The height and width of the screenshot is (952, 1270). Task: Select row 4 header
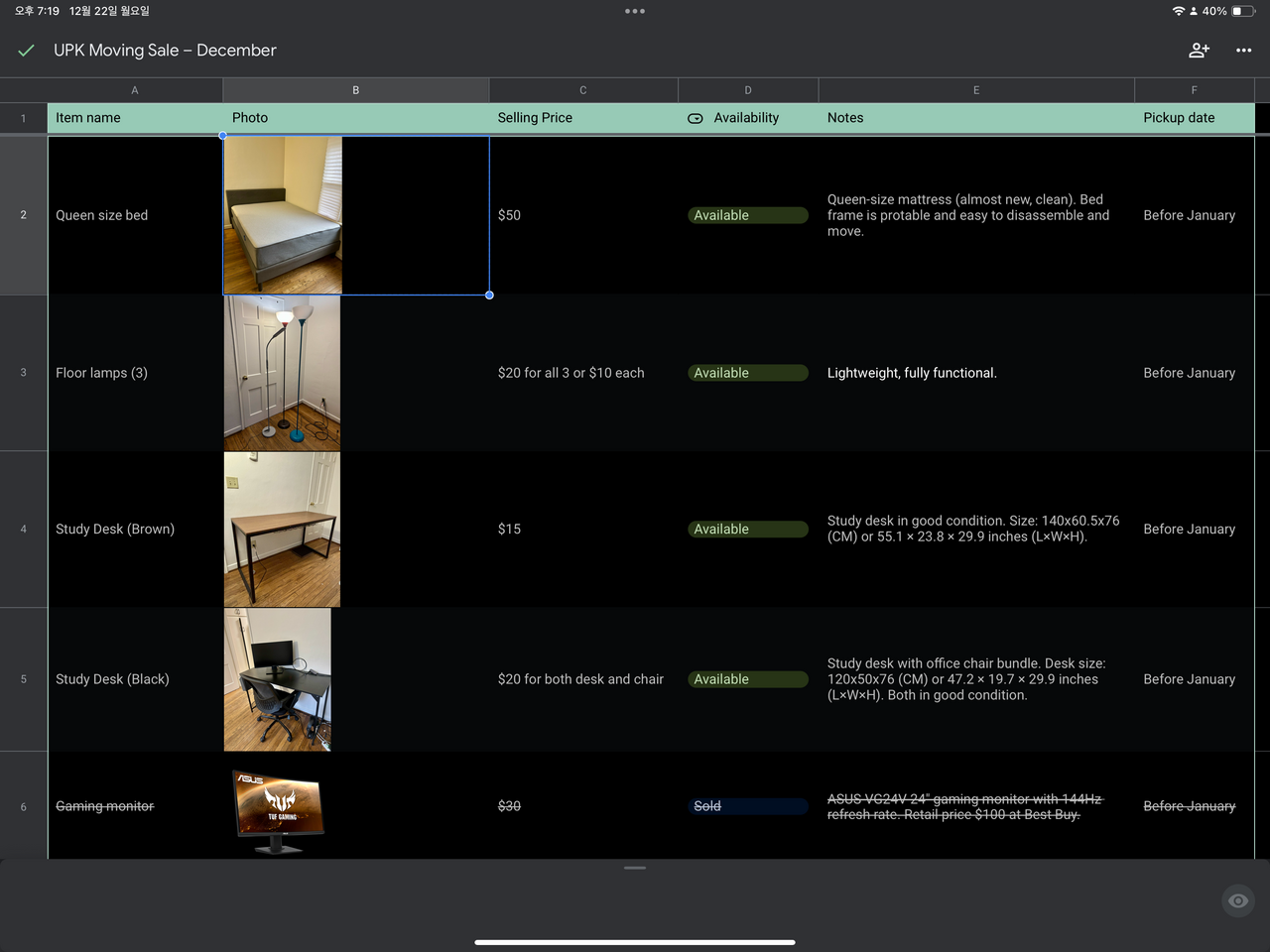pyautogui.click(x=24, y=530)
